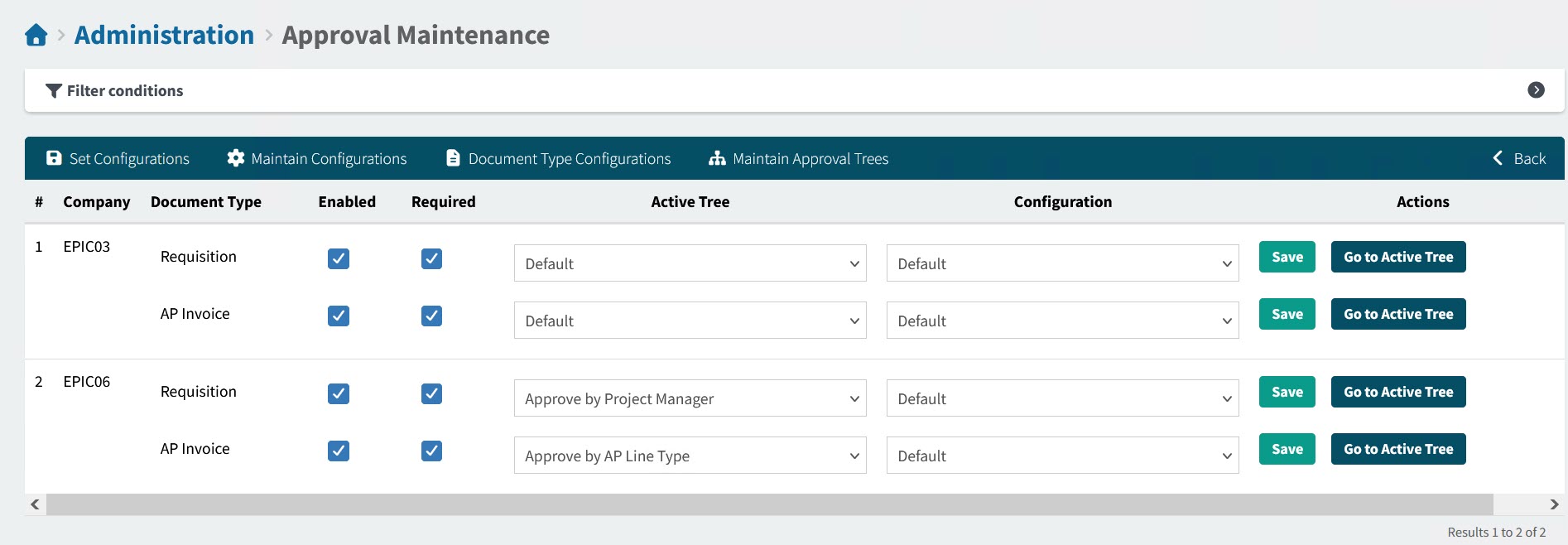Go to Active Tree for EPIC03 AP Invoice
Image resolution: width=1568 pixels, height=545 pixels.
coord(1398,314)
